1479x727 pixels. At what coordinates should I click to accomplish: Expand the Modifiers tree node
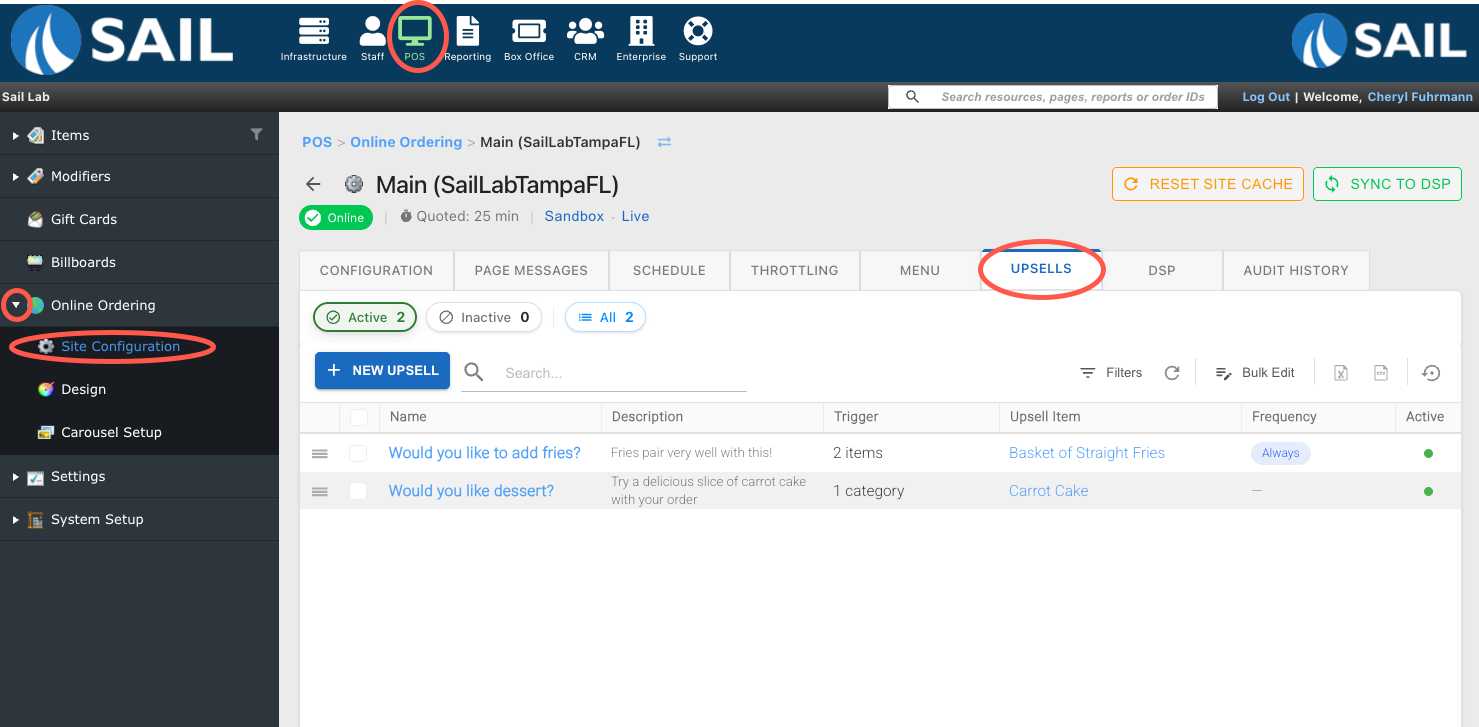coord(16,177)
